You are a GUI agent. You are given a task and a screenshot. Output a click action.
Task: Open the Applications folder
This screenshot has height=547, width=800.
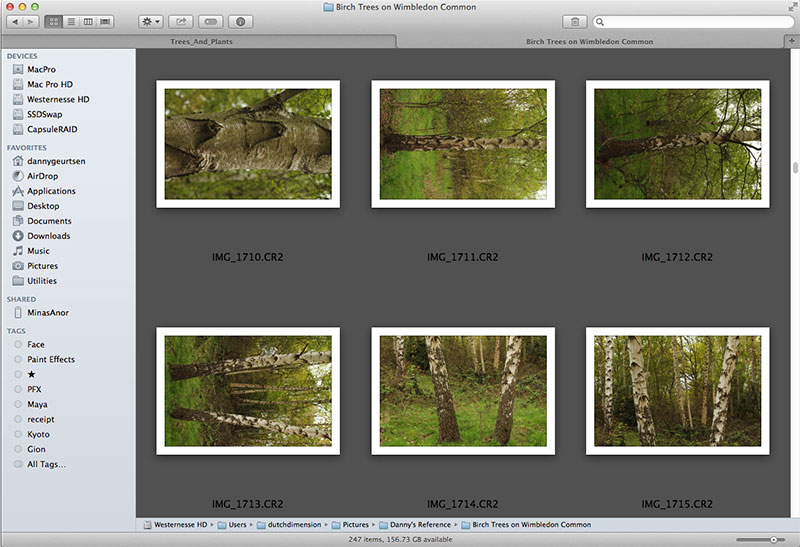coord(51,191)
